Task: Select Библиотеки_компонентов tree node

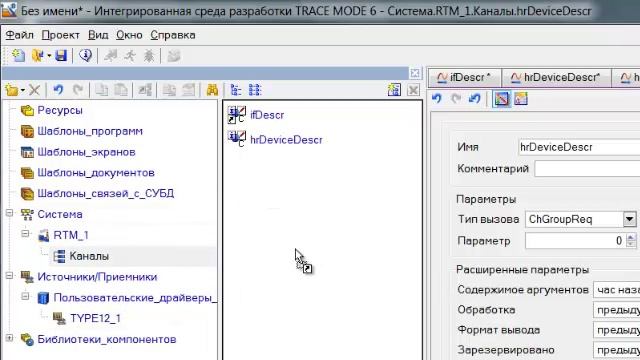Action: tap(107, 339)
